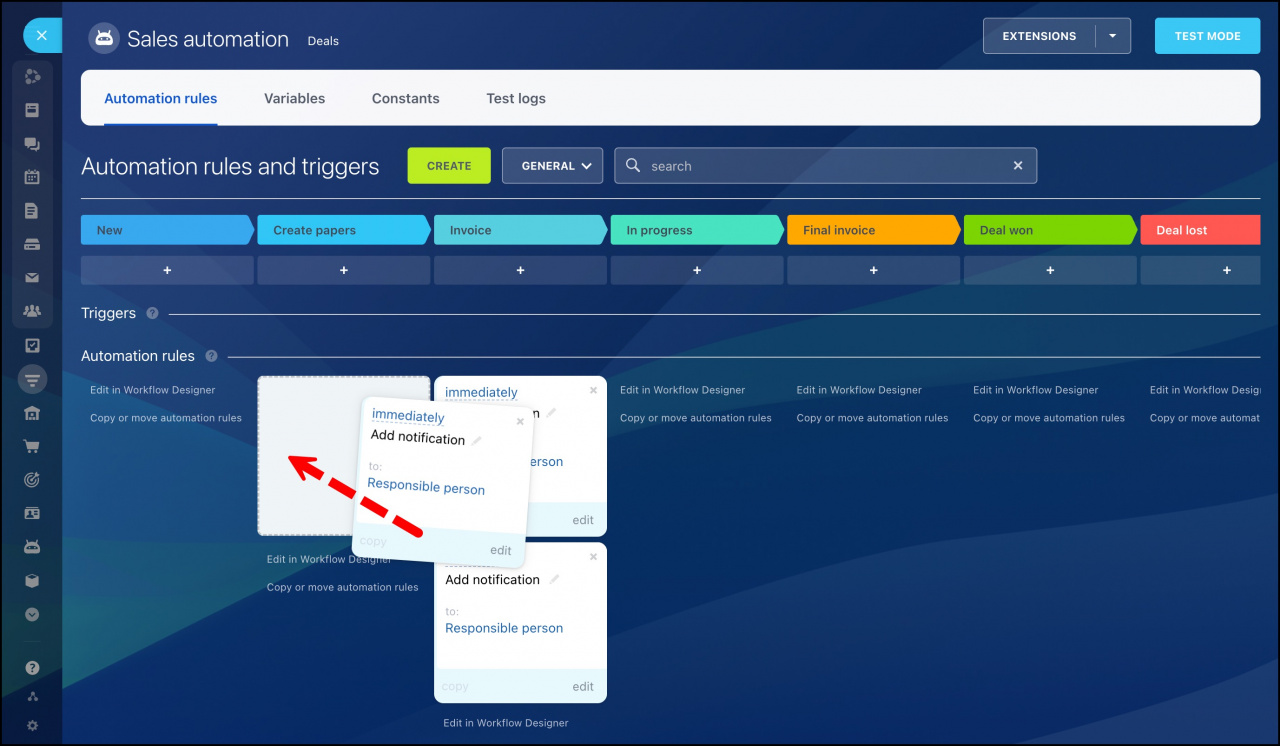
Task: Select the In progress stage header
Action: (697, 230)
